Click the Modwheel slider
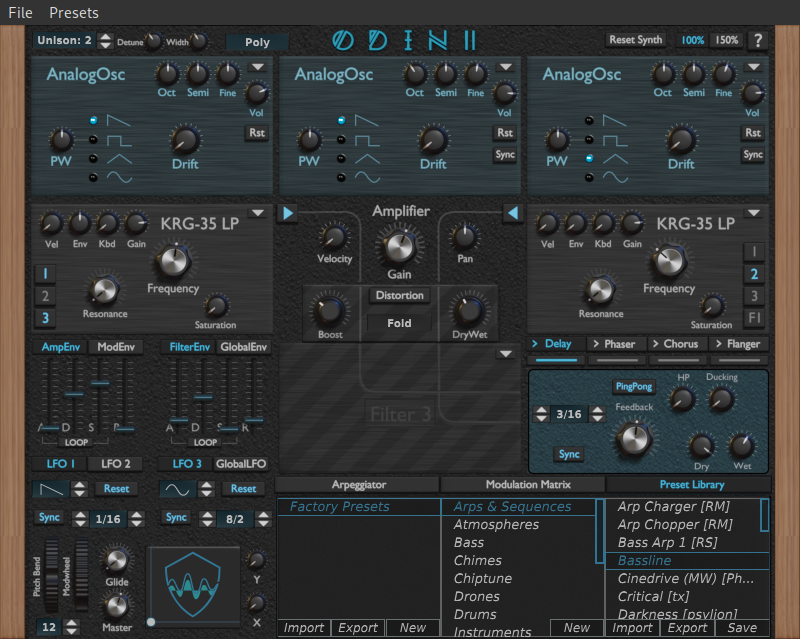 [82, 576]
